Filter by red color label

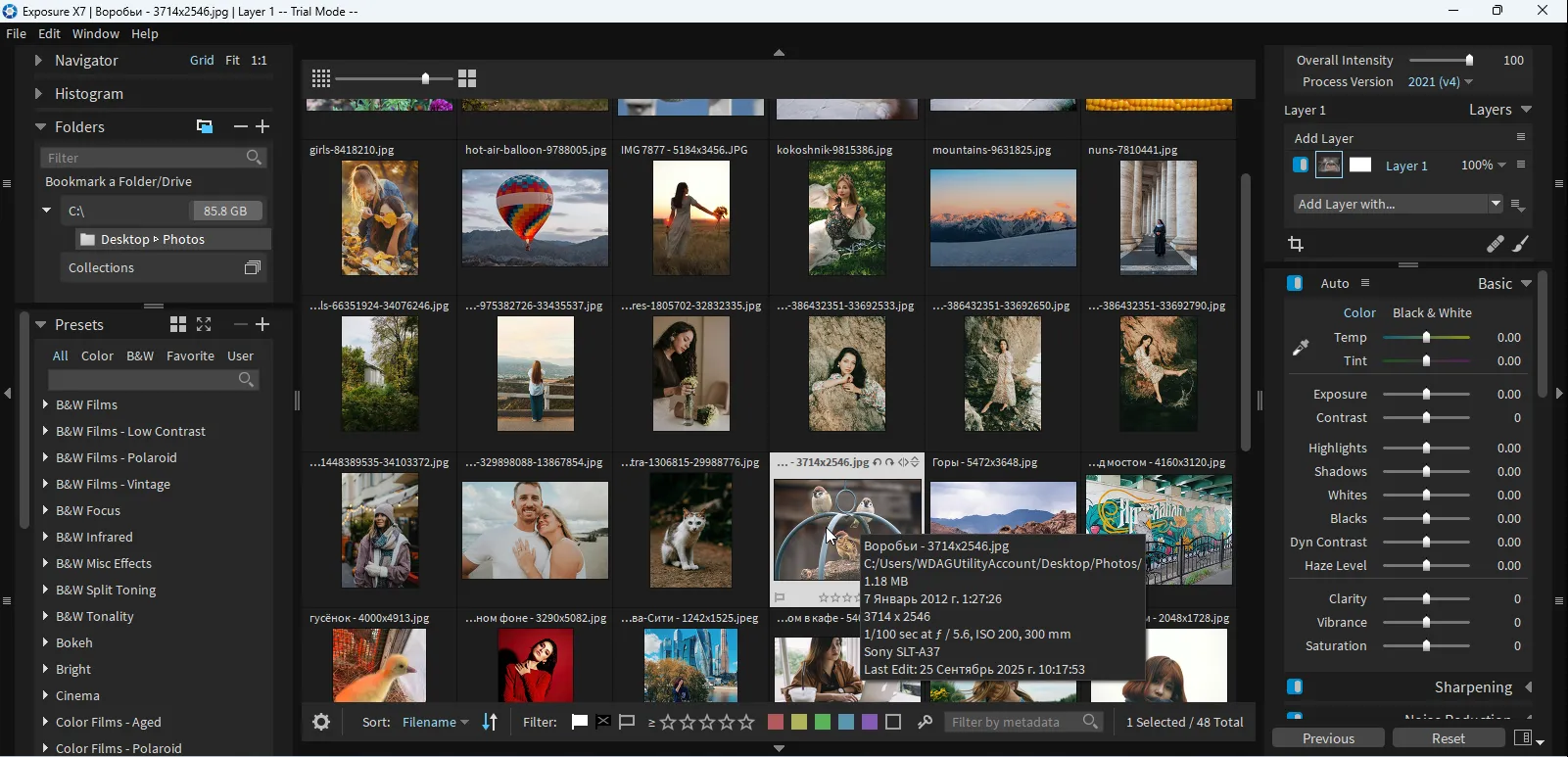(x=776, y=723)
